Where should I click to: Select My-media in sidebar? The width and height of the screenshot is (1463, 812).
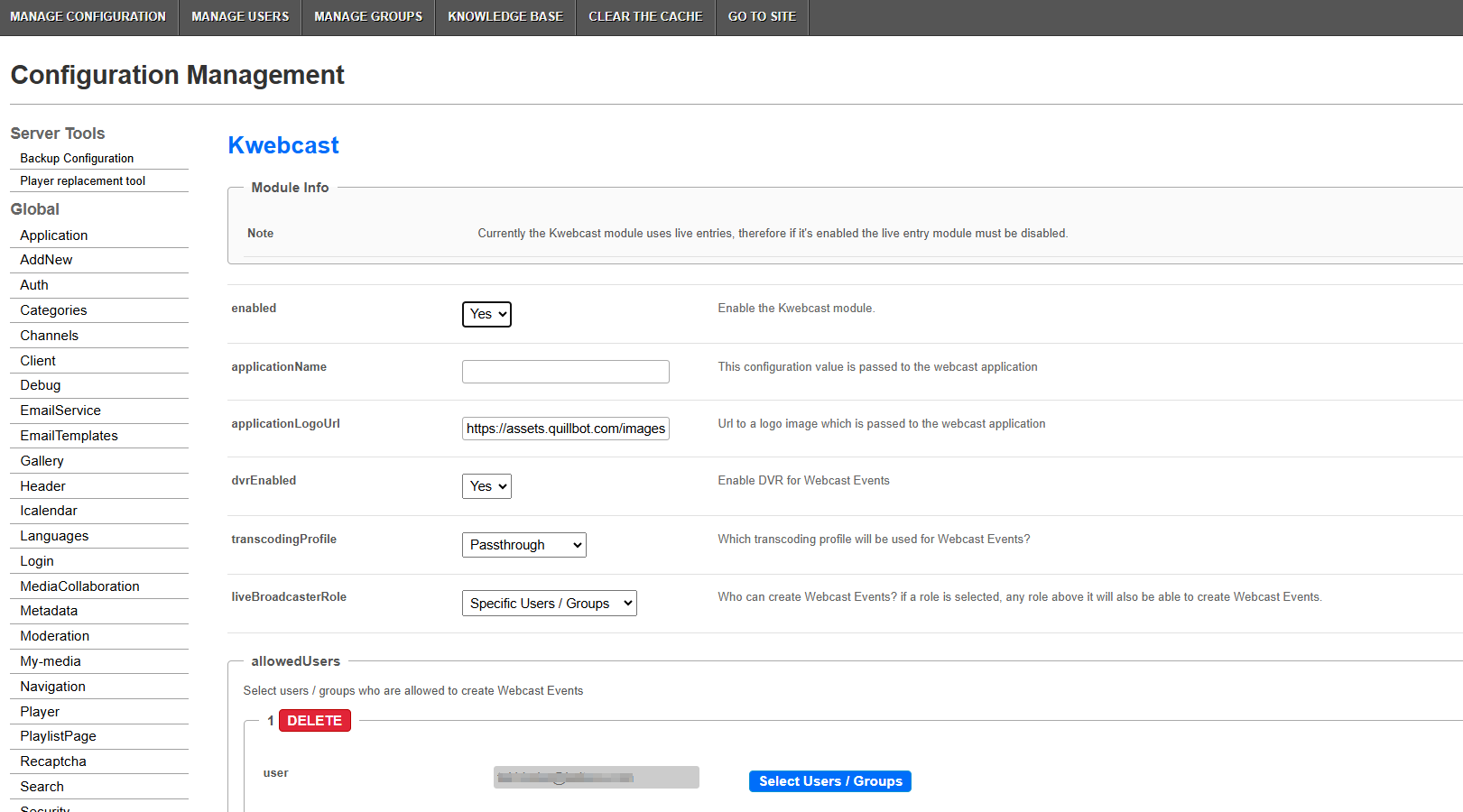[51, 661]
